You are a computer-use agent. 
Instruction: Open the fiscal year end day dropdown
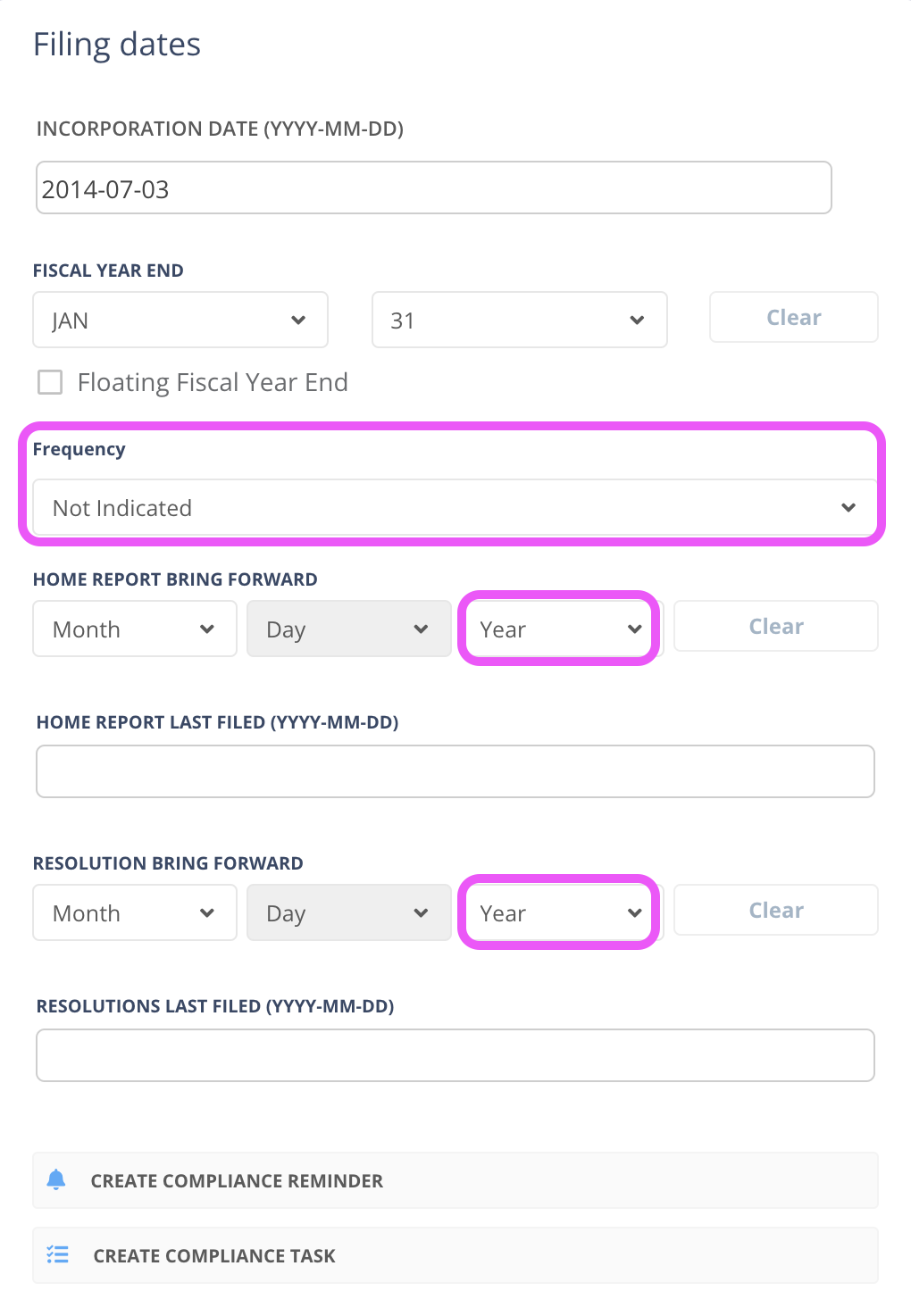pos(519,320)
